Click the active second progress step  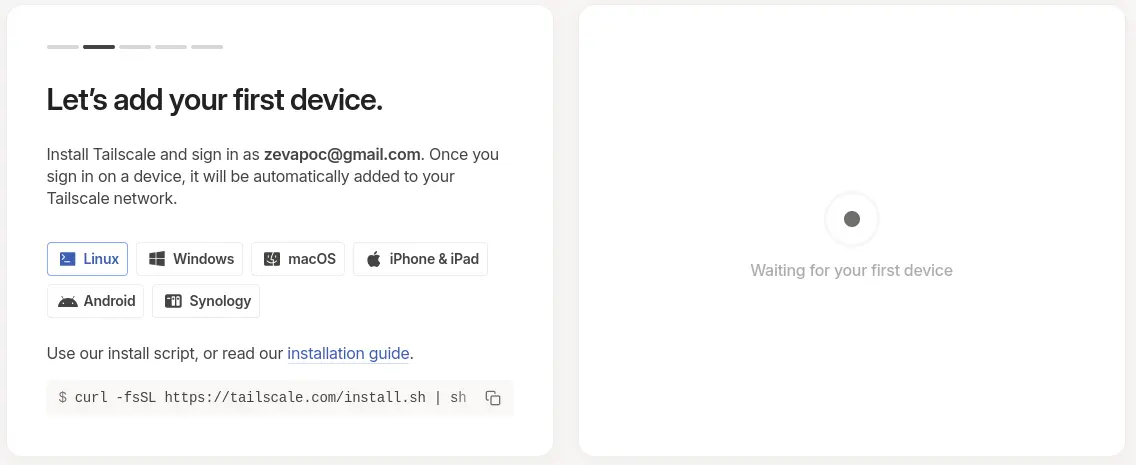[x=99, y=47]
